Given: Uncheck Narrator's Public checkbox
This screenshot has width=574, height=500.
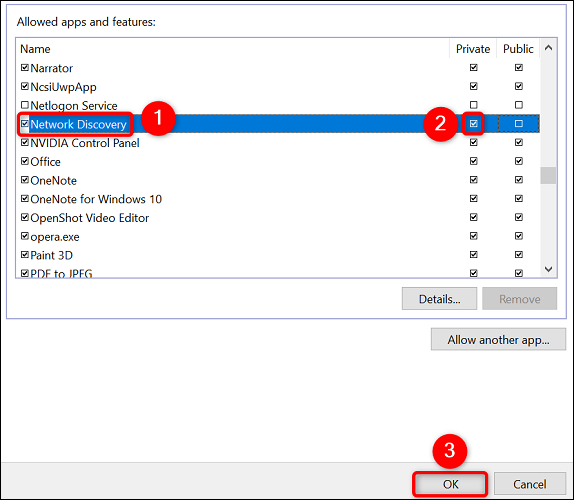Looking at the screenshot, I should point(518,67).
